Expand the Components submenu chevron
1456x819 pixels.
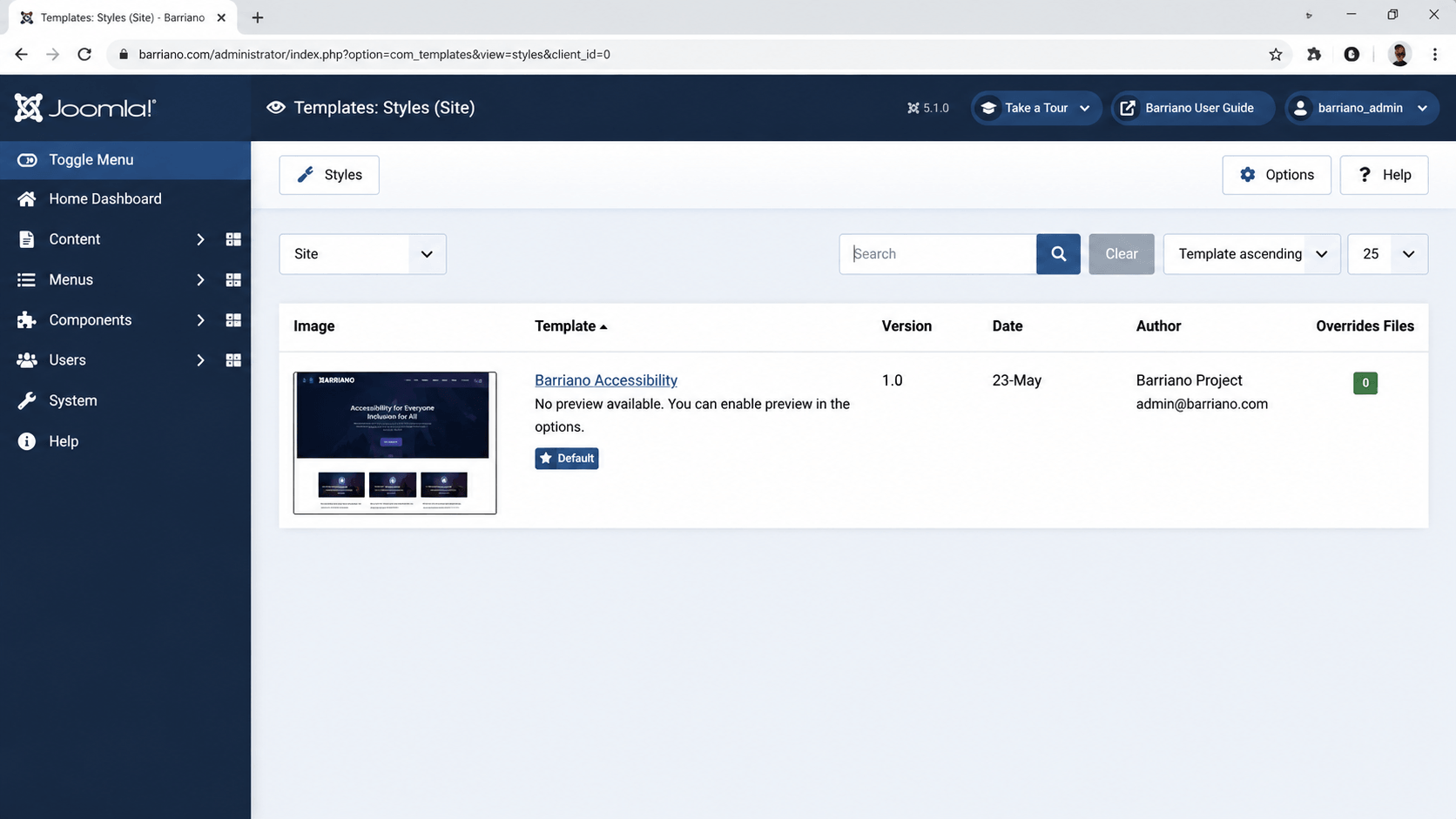coord(200,320)
